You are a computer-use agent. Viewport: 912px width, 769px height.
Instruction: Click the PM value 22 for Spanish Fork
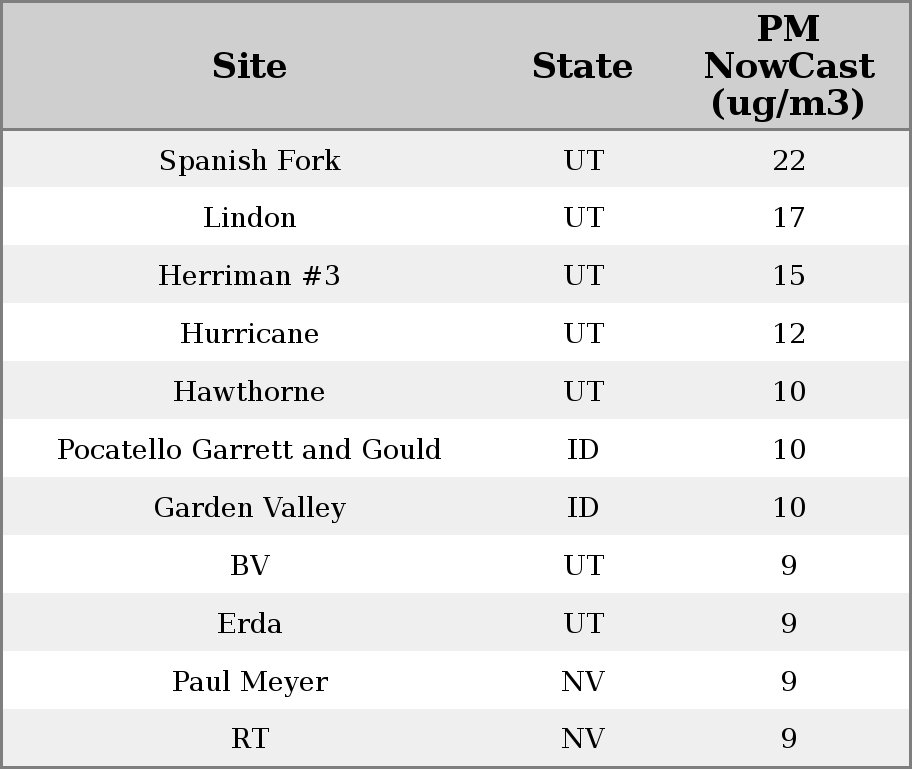coord(788,161)
